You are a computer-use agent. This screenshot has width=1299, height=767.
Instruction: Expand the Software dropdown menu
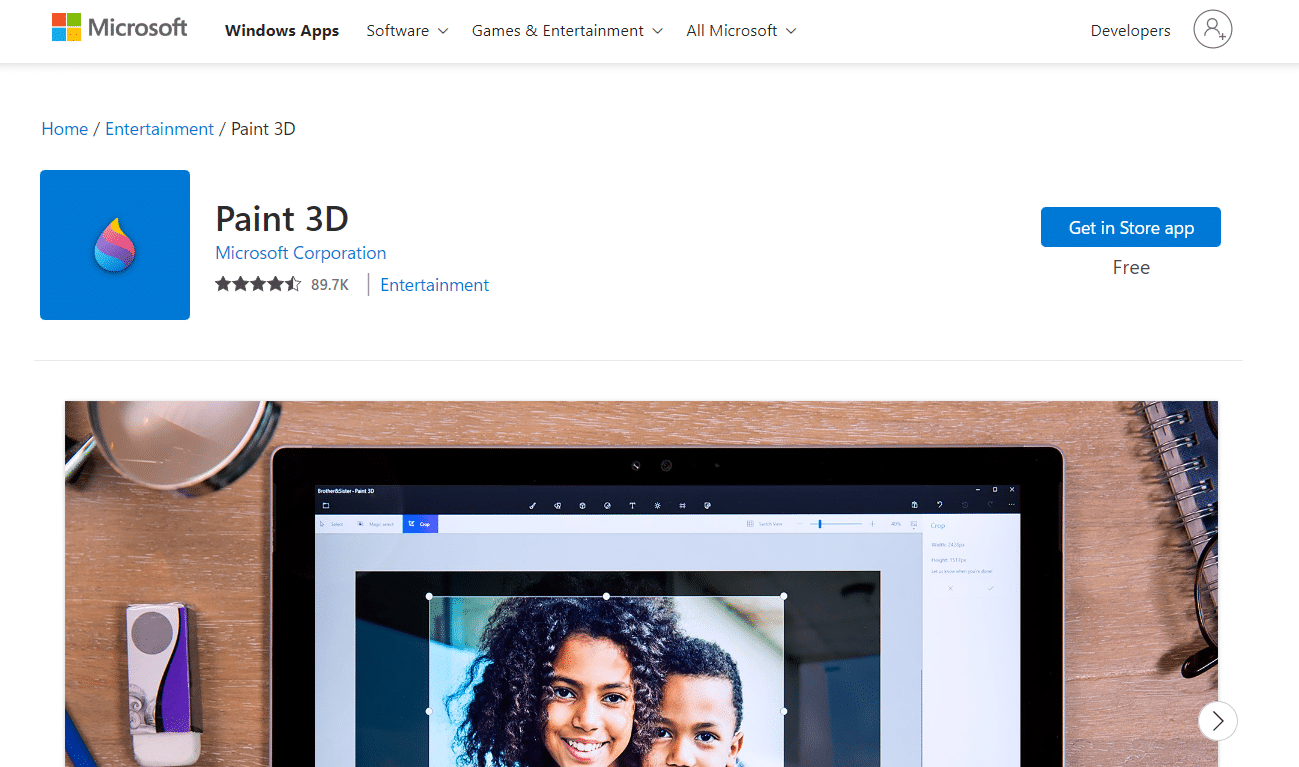pos(407,31)
